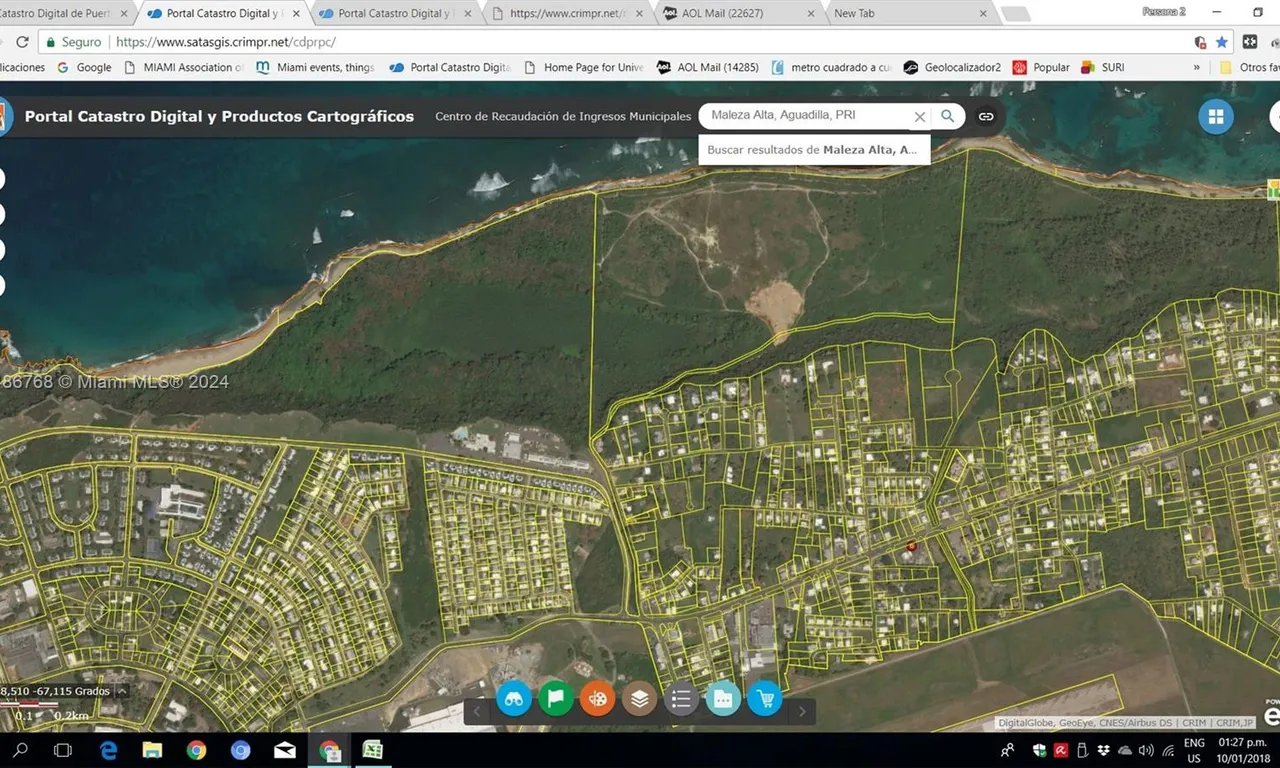Viewport: 1280px width, 768px height.
Task: Open the Geolocalizador2 bookmark
Action: coord(952,67)
